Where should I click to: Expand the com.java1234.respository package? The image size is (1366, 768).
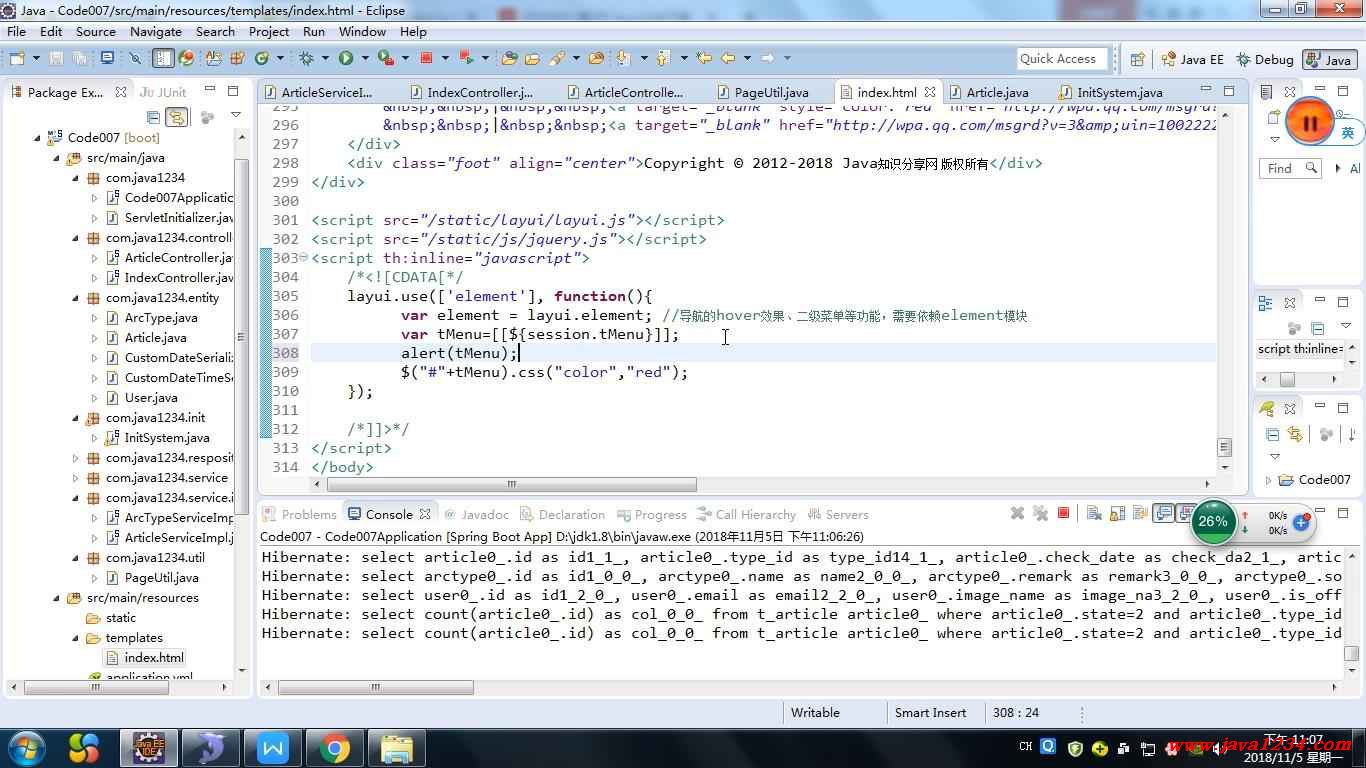tap(75, 458)
